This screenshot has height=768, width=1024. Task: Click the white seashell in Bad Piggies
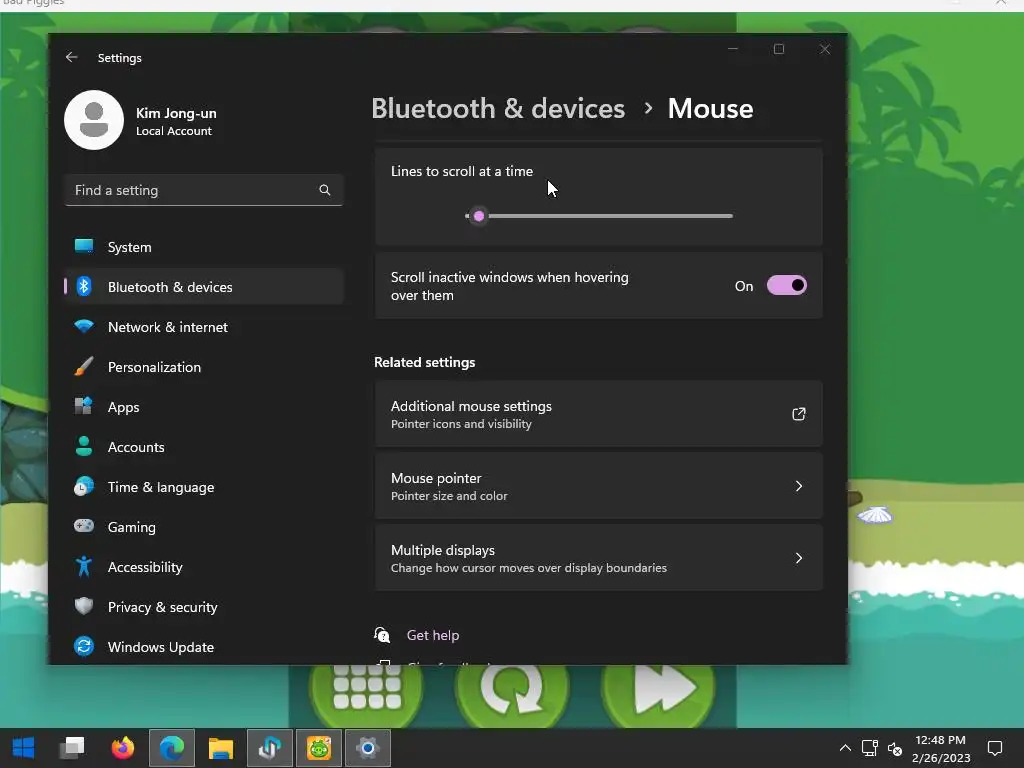[x=874, y=515]
